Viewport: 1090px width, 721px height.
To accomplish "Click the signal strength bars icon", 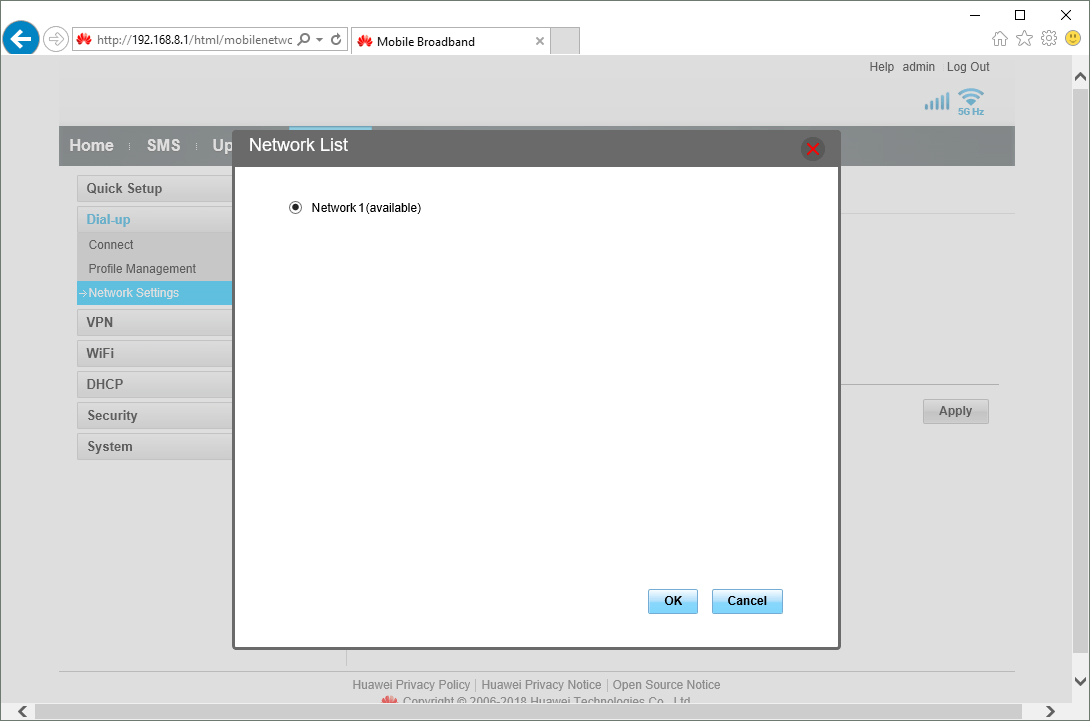I will 936,100.
